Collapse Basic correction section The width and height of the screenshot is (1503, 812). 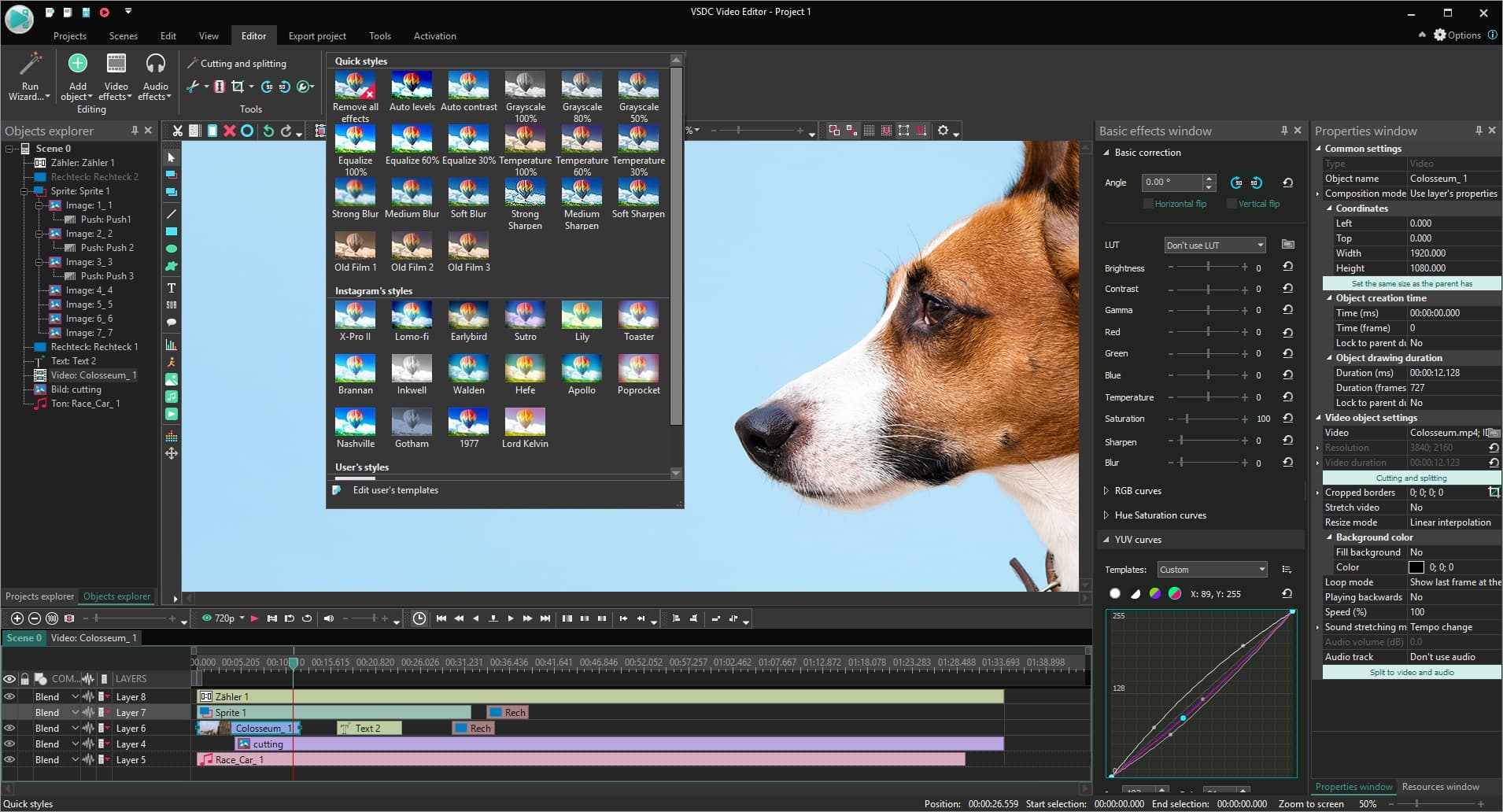[1106, 153]
